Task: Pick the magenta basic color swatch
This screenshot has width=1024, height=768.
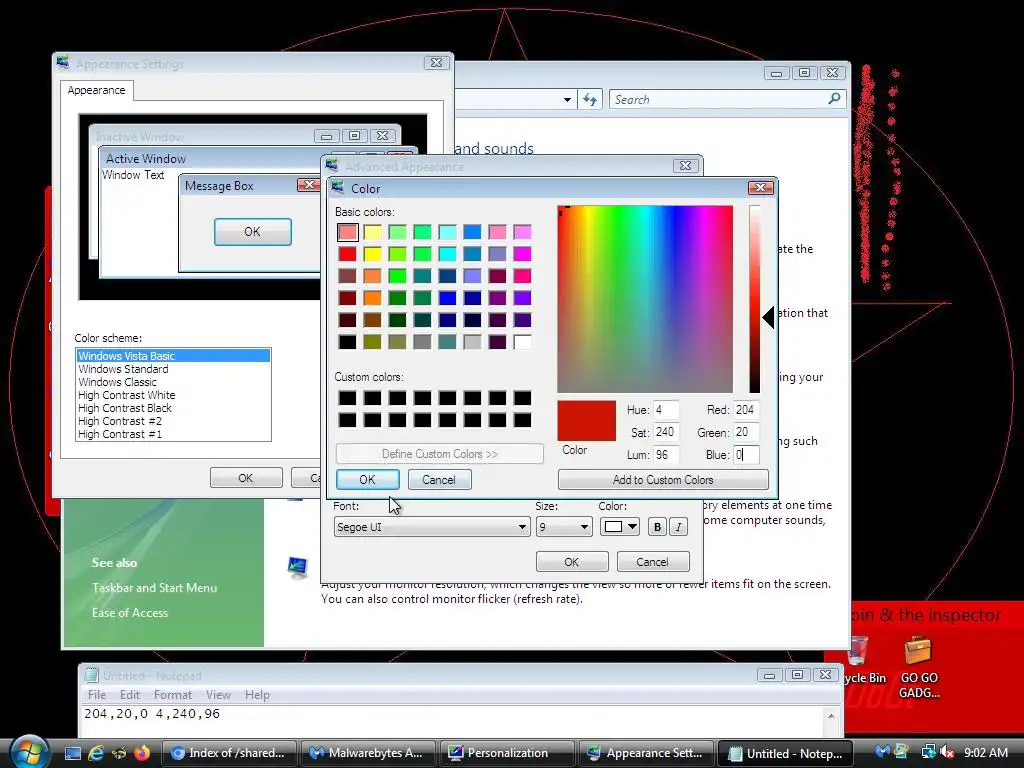Action: point(522,253)
